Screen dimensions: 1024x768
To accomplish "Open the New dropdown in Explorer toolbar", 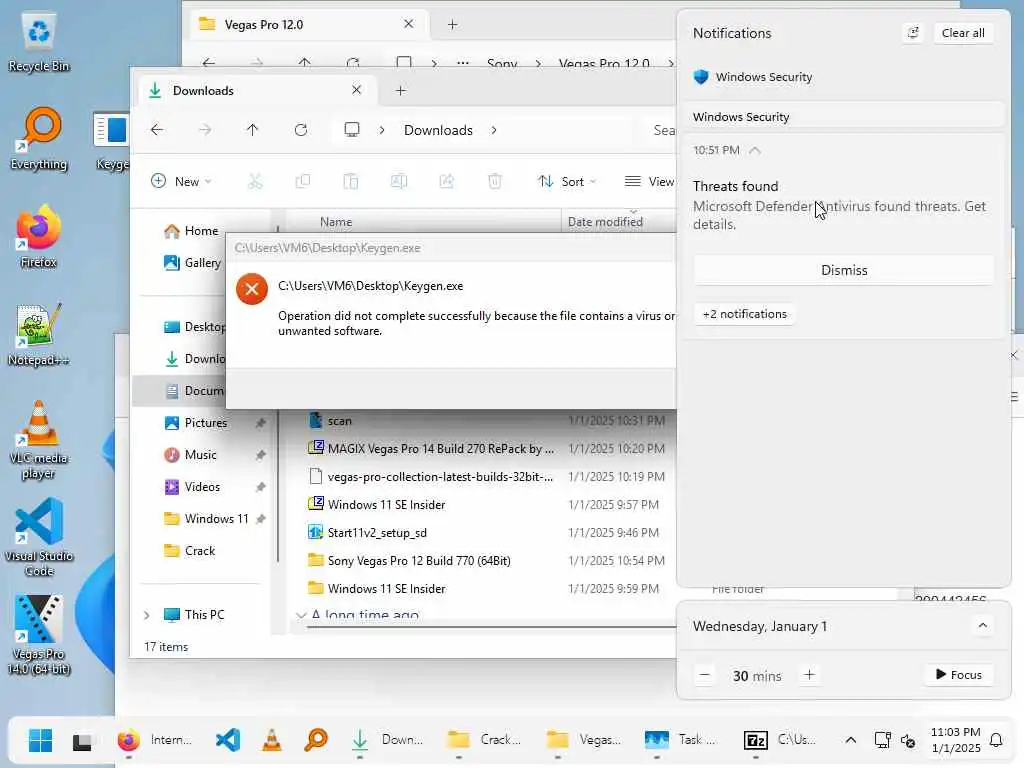I will click(x=181, y=181).
